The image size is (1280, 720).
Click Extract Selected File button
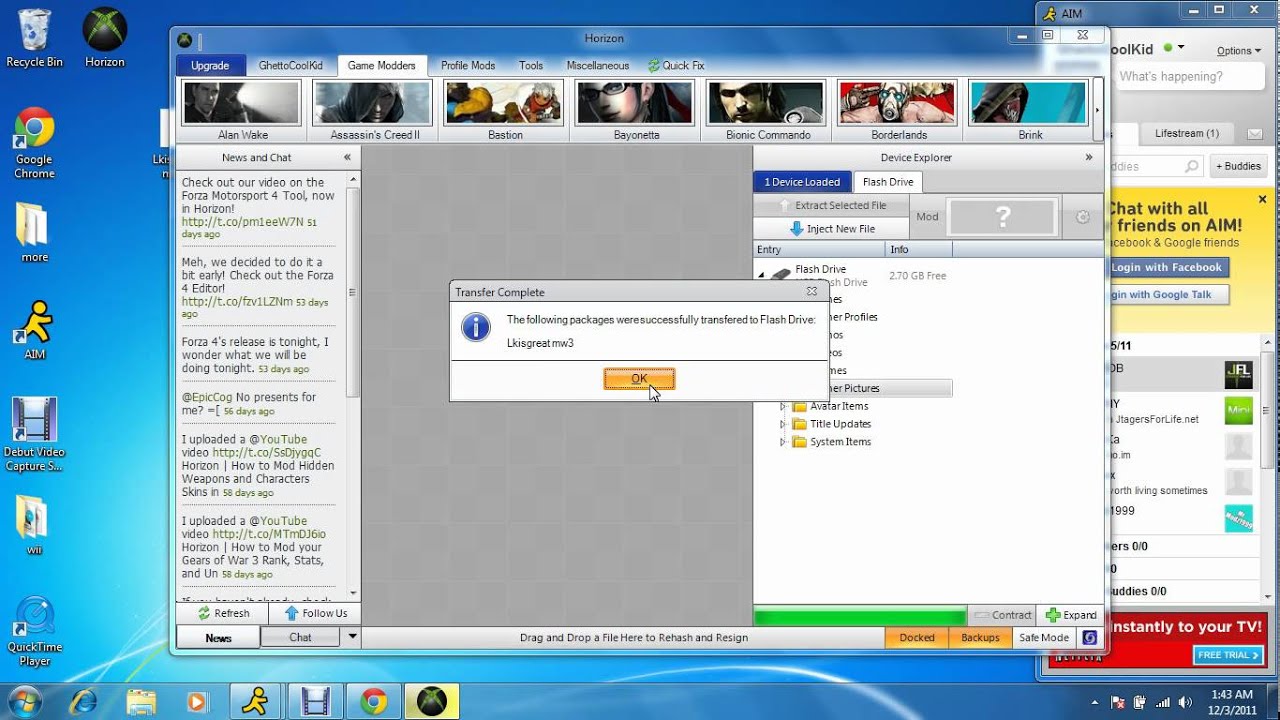coord(832,205)
